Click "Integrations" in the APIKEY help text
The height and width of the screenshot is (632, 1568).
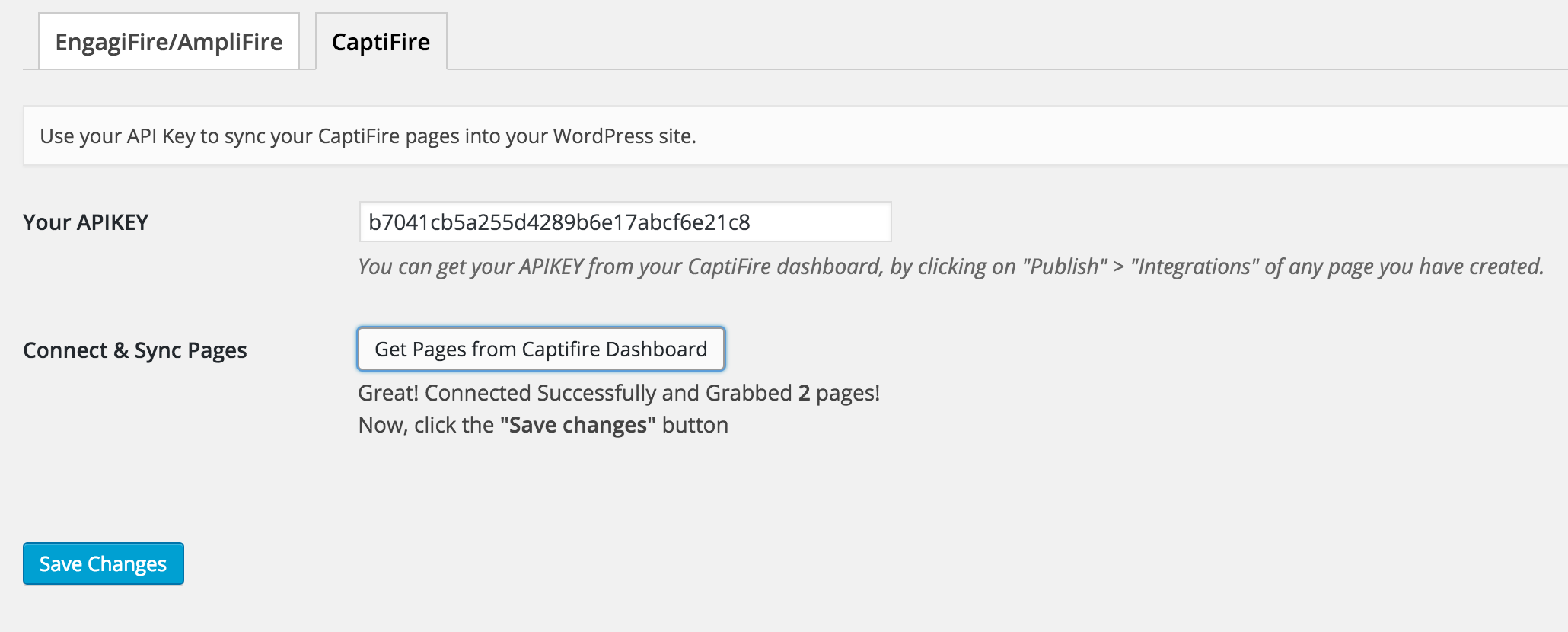[x=1195, y=267]
